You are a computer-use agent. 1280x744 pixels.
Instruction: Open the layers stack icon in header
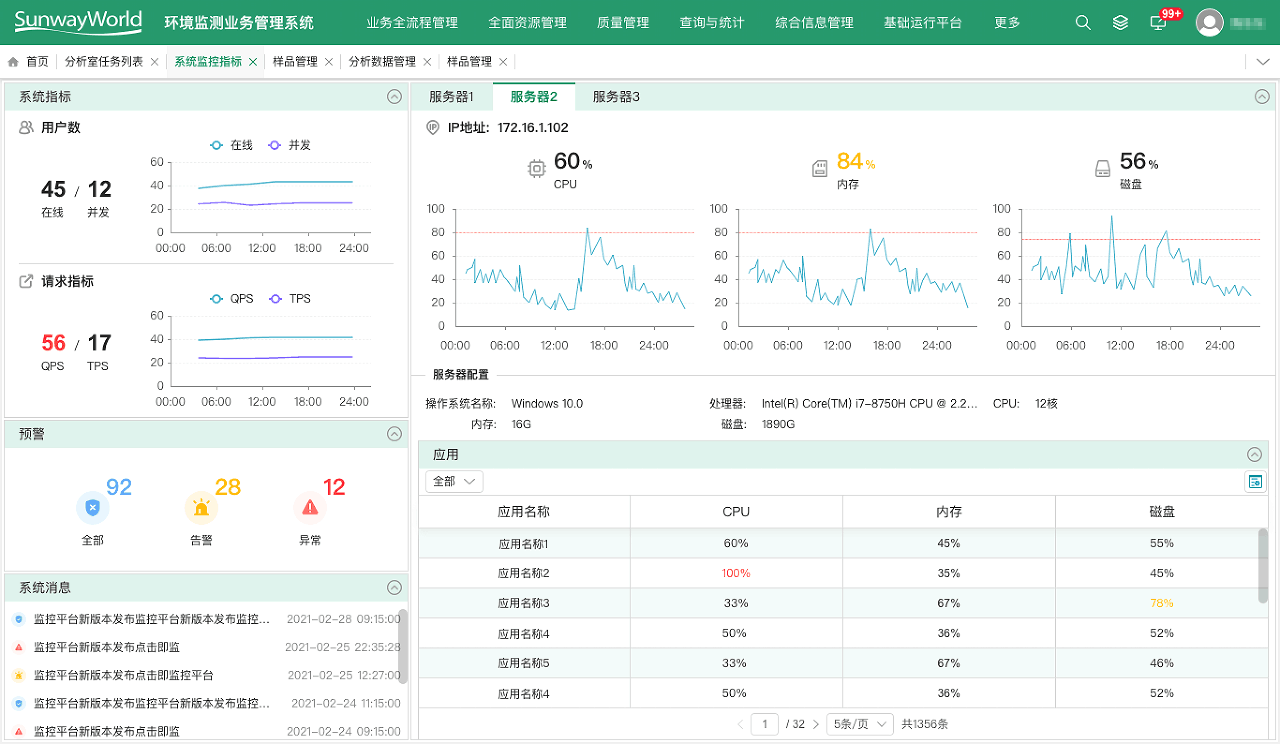pyautogui.click(x=1121, y=23)
